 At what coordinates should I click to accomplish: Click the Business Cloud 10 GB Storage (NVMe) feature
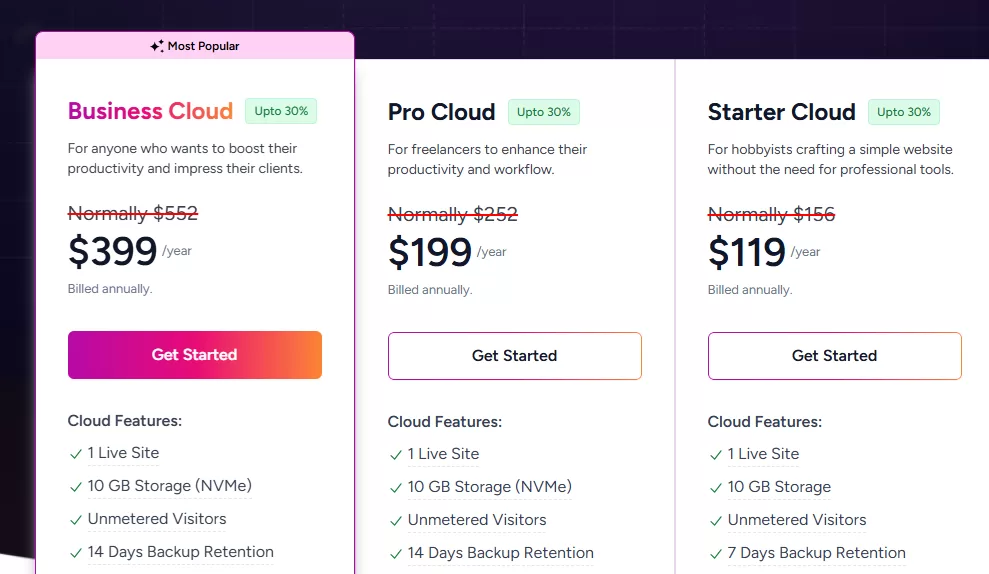pyautogui.click(x=169, y=486)
